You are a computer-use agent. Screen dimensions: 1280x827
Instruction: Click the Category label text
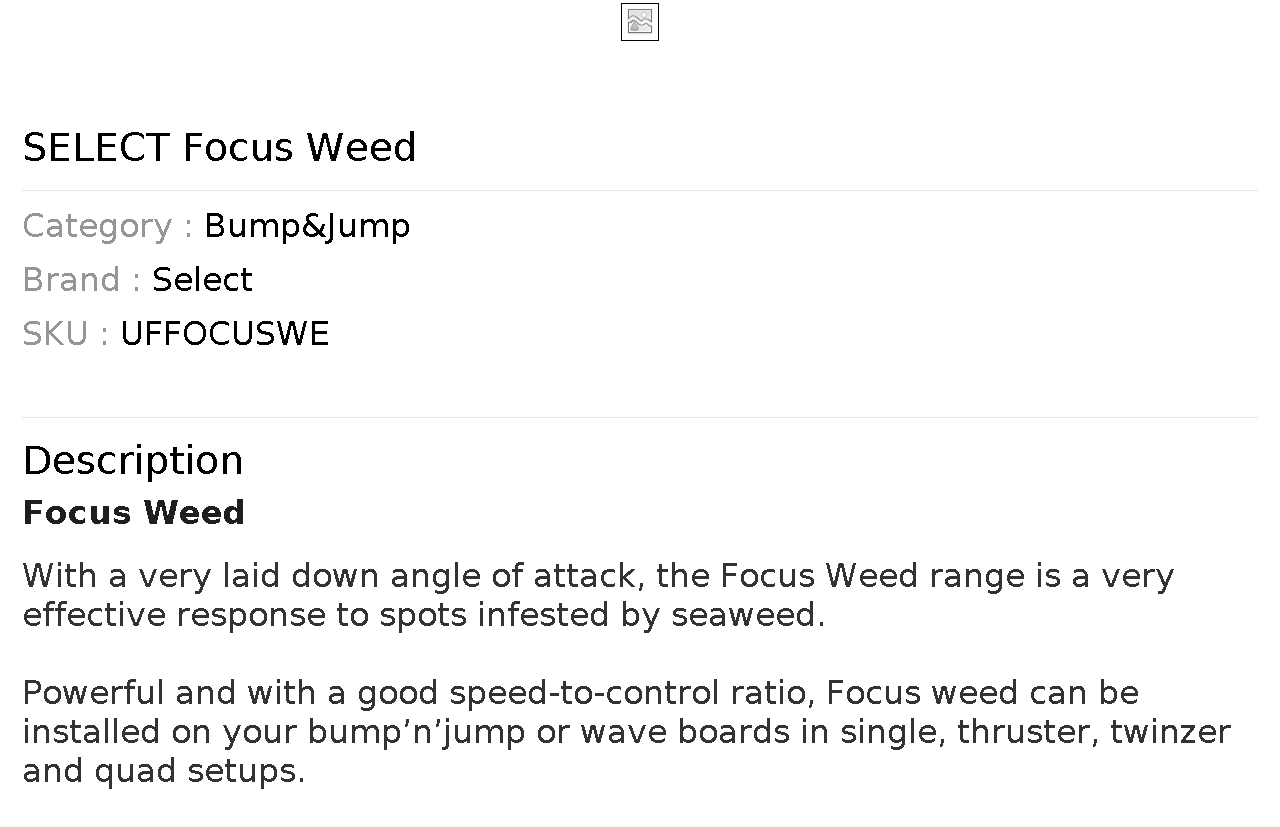click(97, 226)
